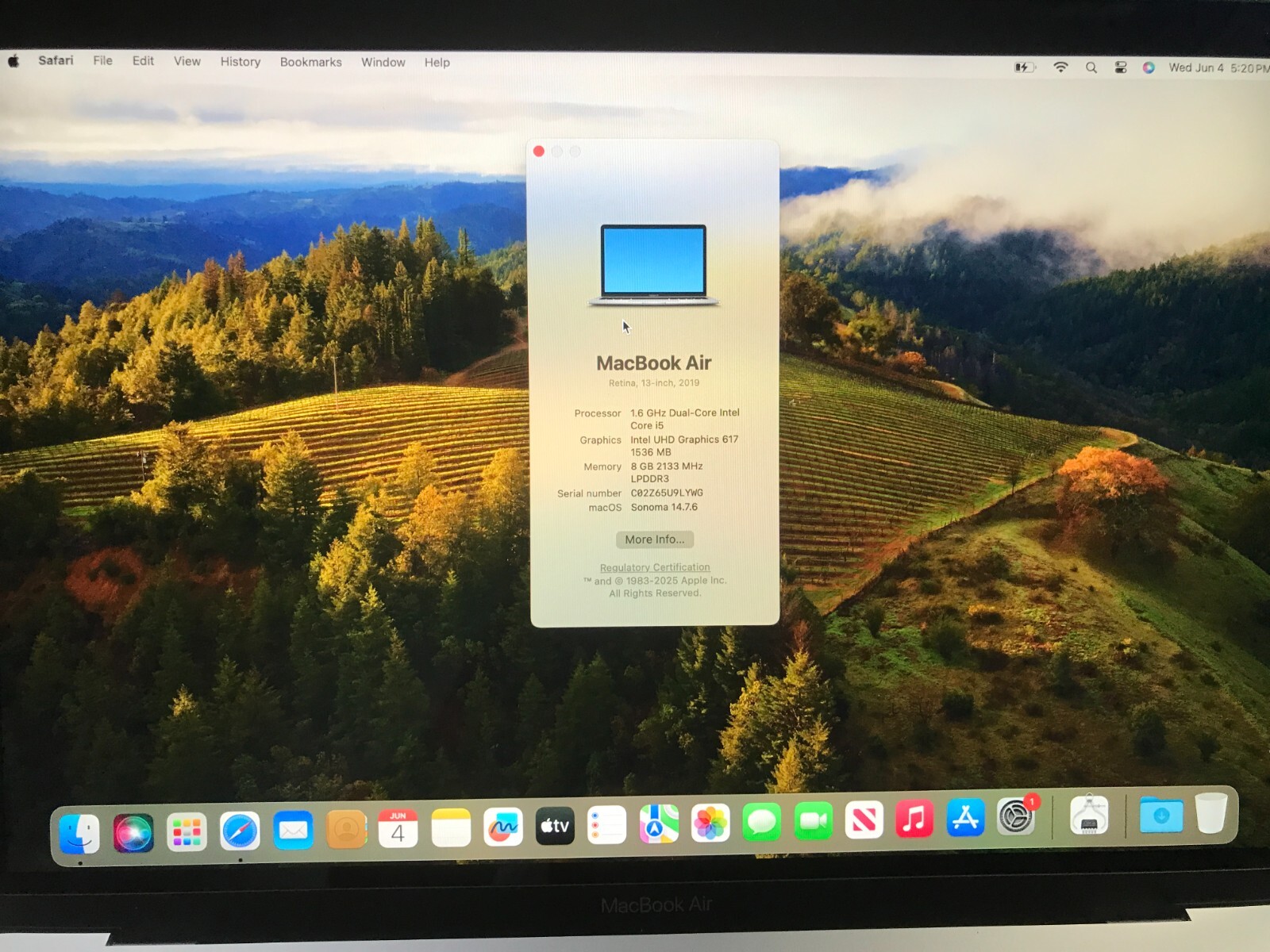Open the Downloads folder in Dock
The width and height of the screenshot is (1270, 952).
[1160, 814]
